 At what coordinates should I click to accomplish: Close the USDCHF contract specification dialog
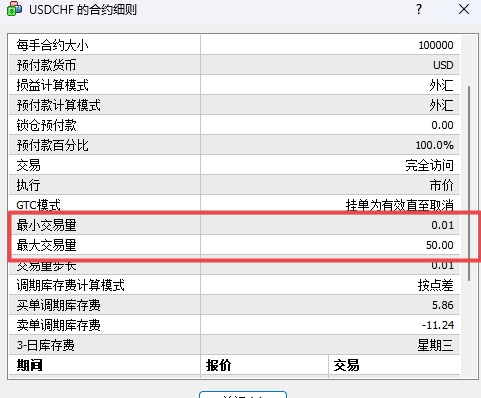464,9
